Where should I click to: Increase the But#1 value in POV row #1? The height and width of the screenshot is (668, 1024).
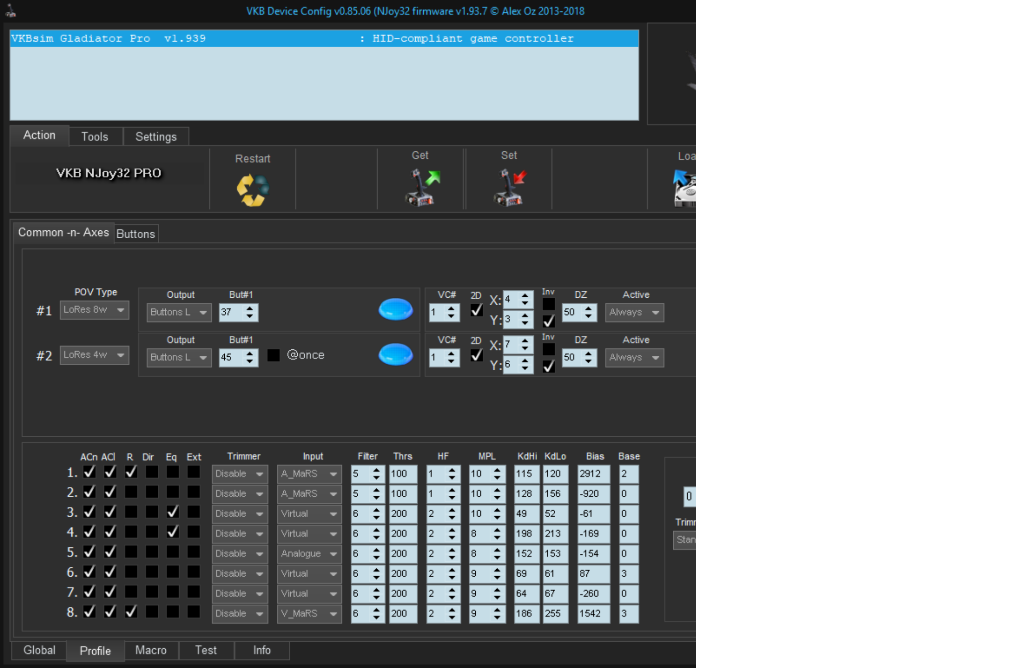(251, 308)
